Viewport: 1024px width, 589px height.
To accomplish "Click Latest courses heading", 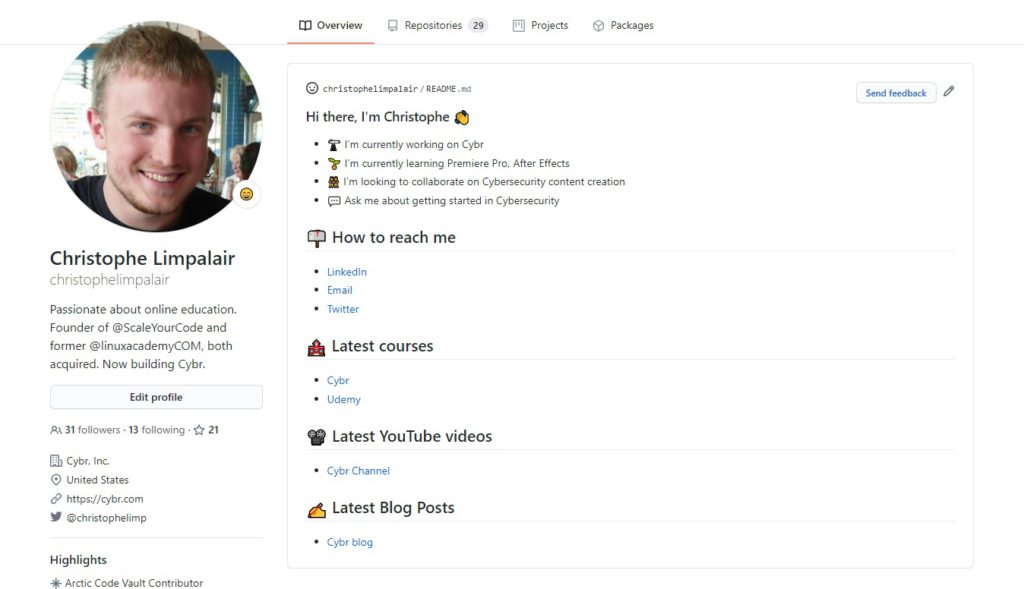I will tap(382, 345).
